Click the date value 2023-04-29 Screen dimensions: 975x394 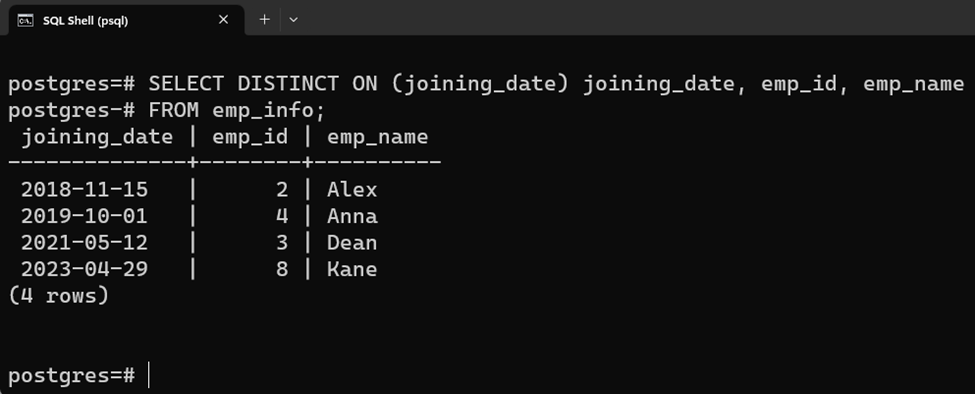84,269
